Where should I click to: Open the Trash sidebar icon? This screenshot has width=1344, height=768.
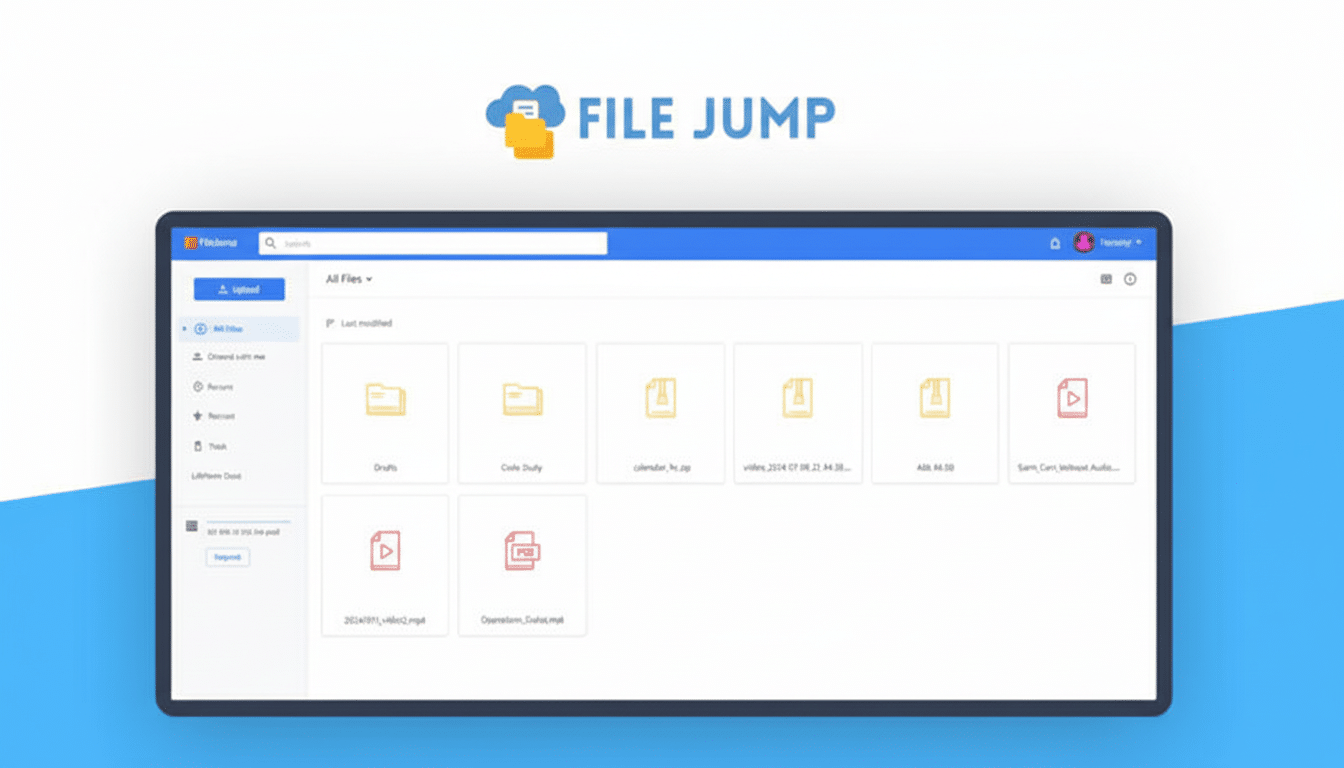point(200,446)
